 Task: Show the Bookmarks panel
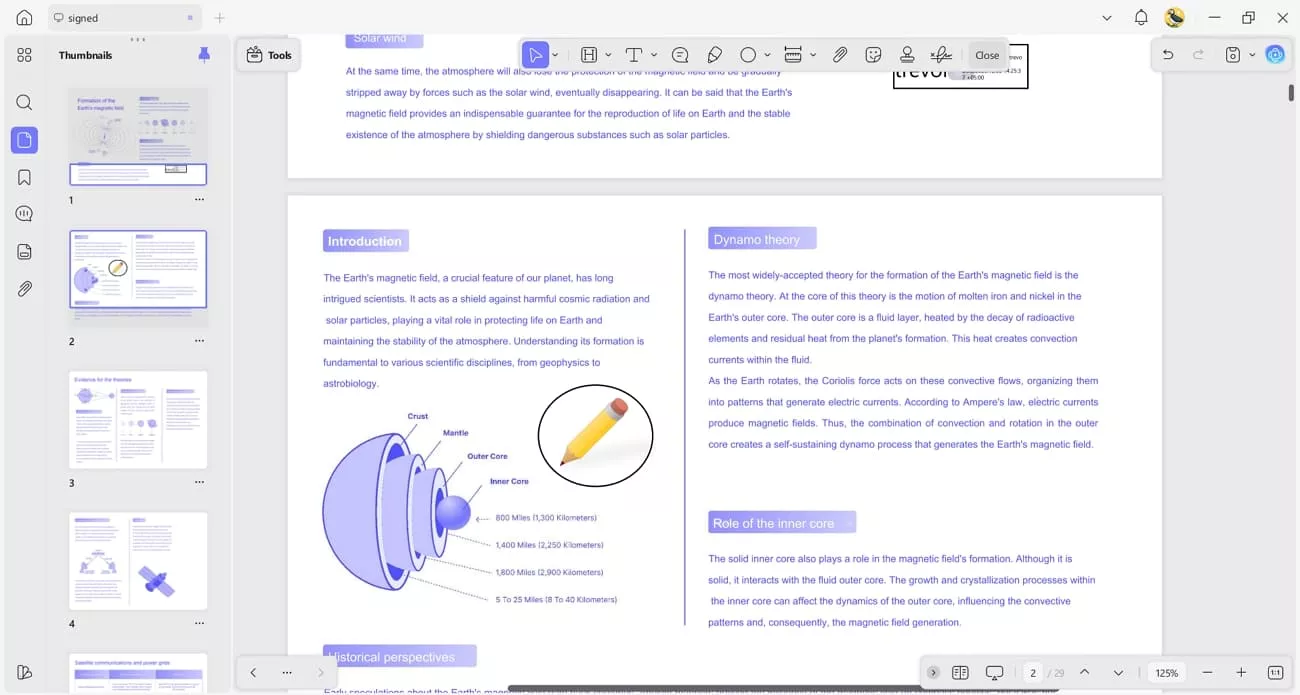tap(24, 176)
